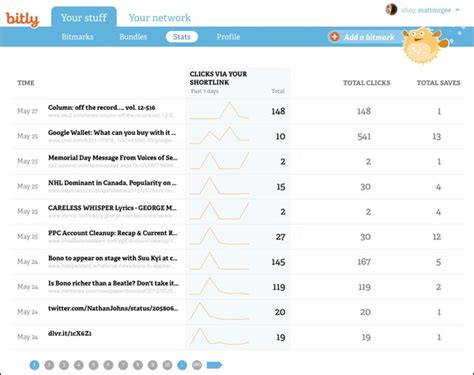Click the pufferfish mascot
This screenshot has width=474, height=375.
pyautogui.click(x=423, y=46)
